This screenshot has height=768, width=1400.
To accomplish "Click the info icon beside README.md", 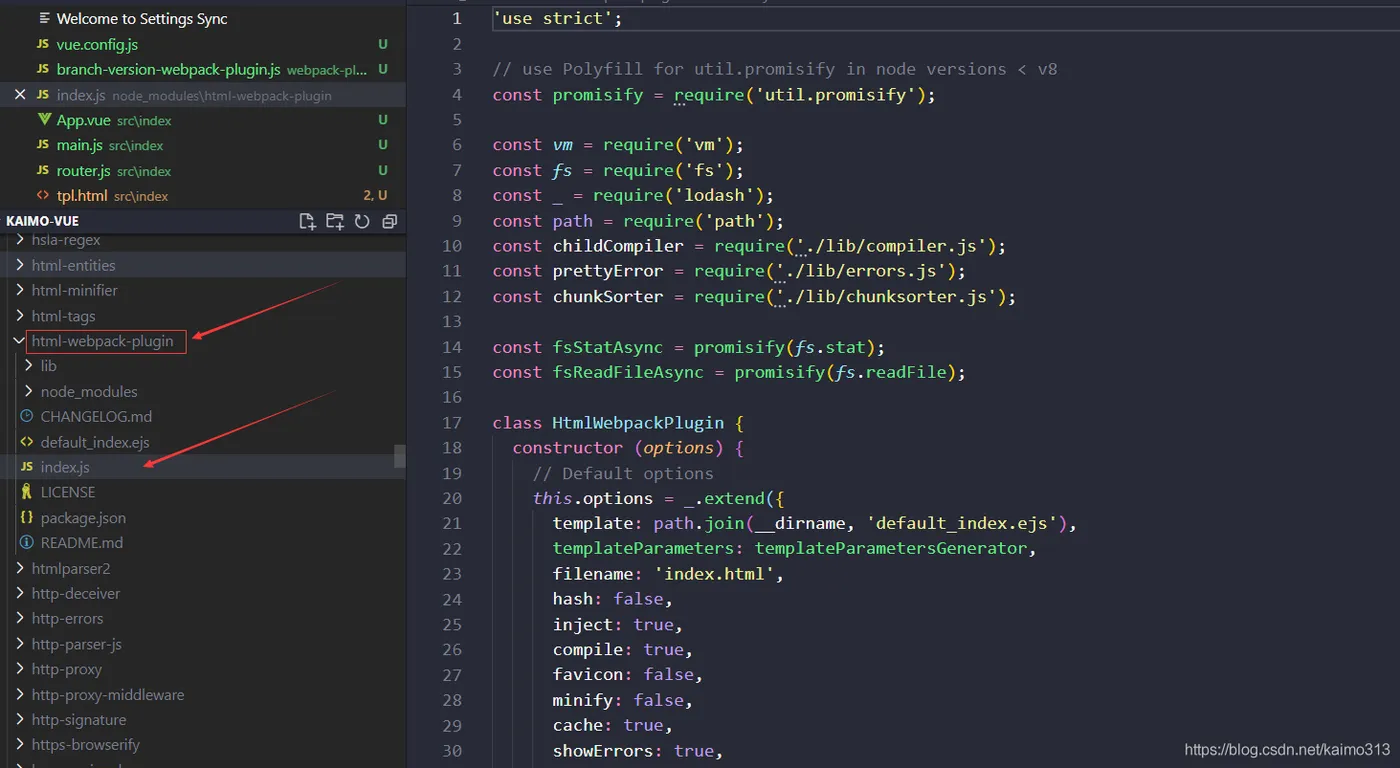I will tap(27, 542).
